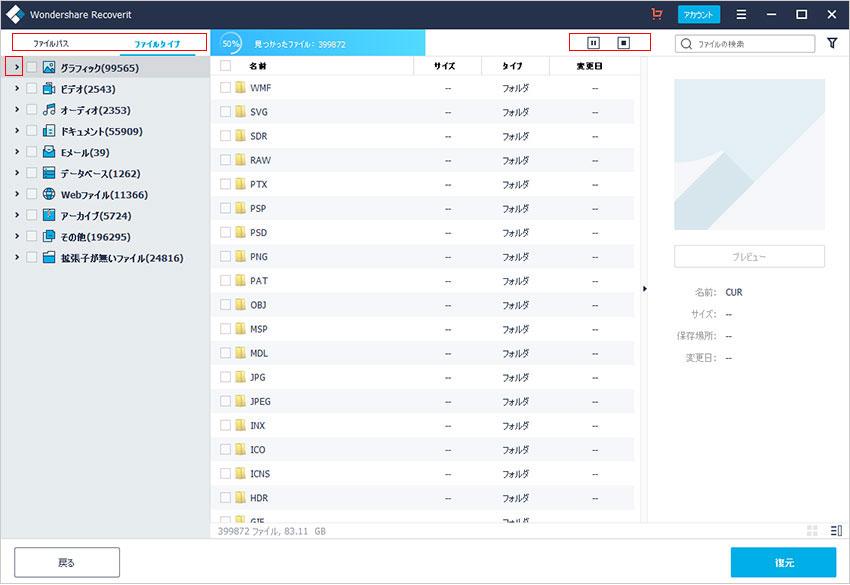The image size is (850, 585).
Task: Check the グラフィック category checkbox
Action: click(31, 66)
